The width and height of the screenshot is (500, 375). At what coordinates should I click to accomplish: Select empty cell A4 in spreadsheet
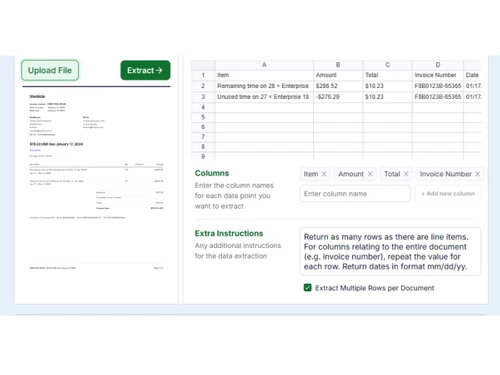click(x=264, y=107)
